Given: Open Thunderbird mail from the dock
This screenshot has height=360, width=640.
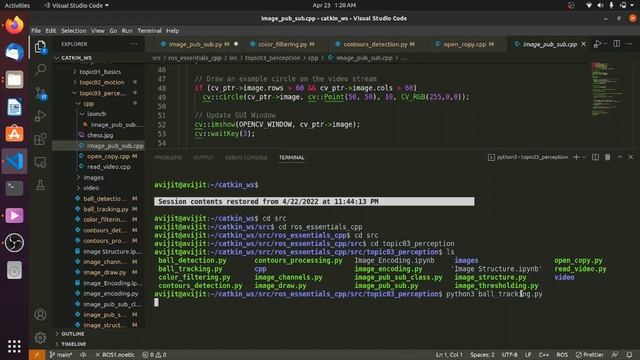Looking at the screenshot, I should pyautogui.click(x=14, y=52).
